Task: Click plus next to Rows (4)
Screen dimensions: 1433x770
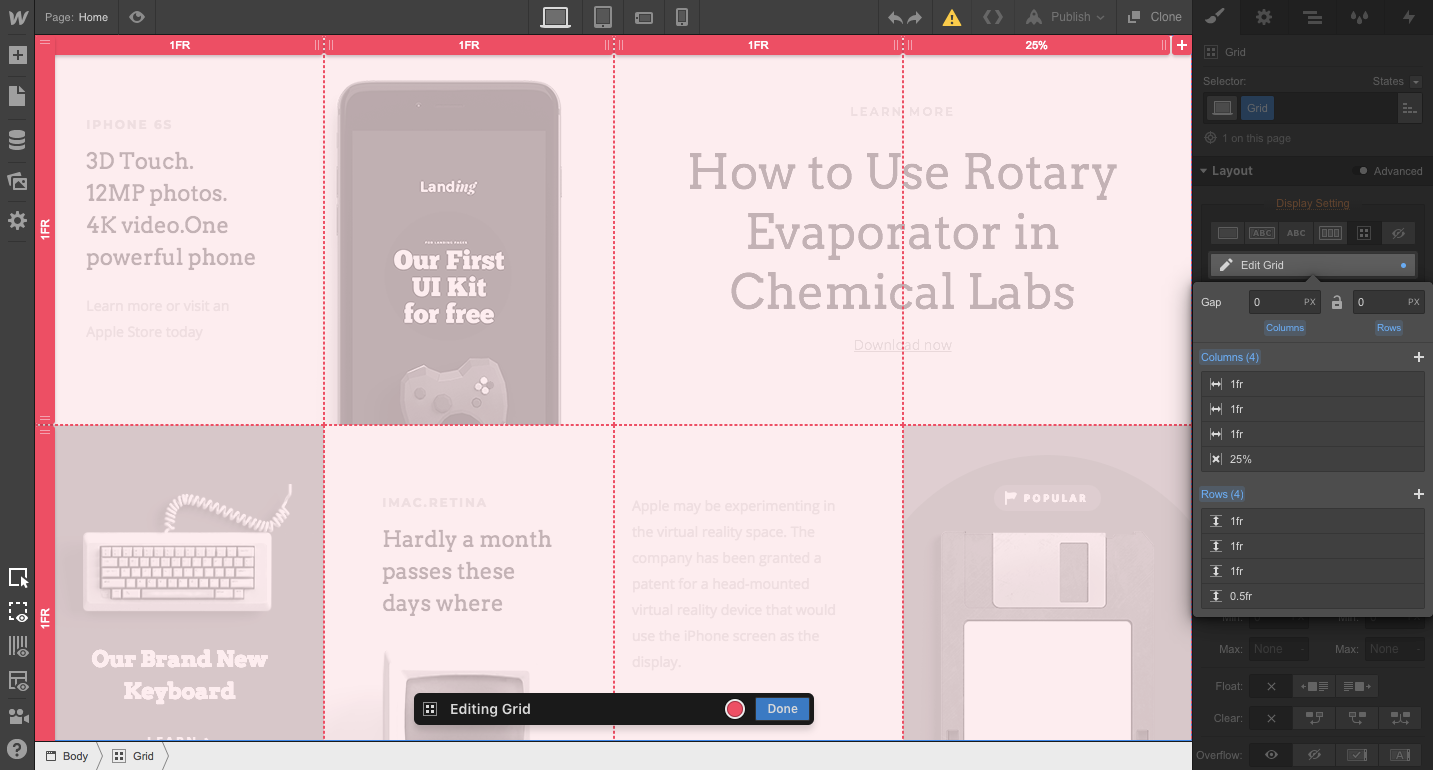Action: pos(1418,494)
